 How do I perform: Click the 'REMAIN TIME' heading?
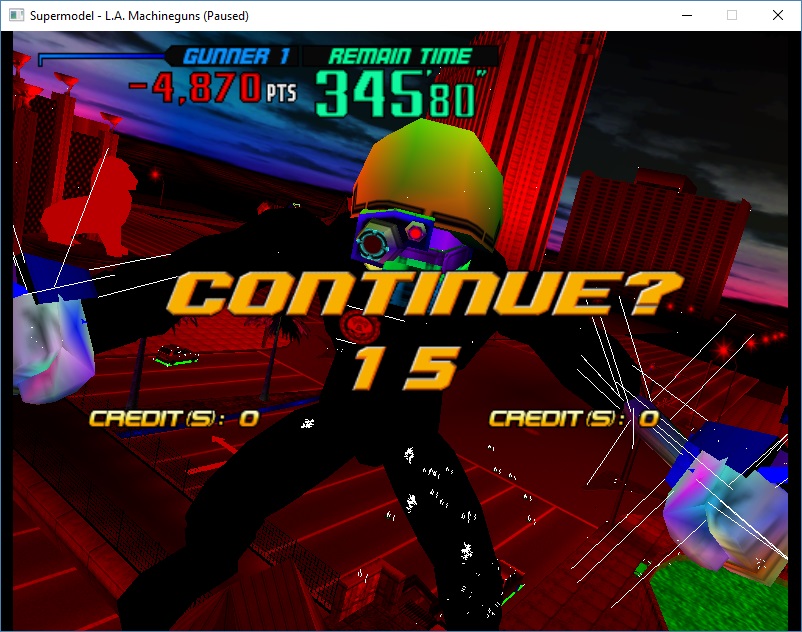point(399,56)
